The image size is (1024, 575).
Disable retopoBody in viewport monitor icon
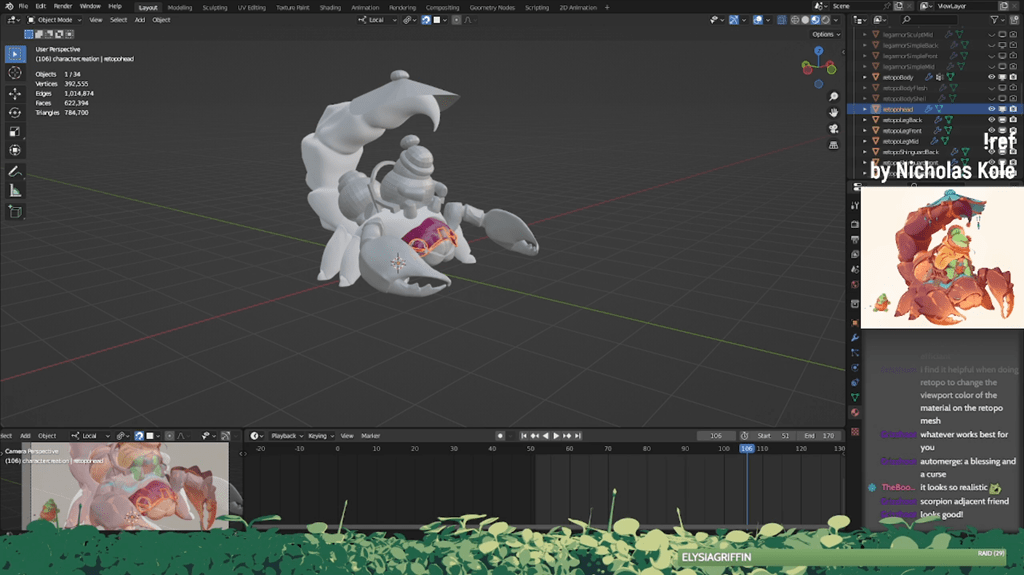[1002, 77]
